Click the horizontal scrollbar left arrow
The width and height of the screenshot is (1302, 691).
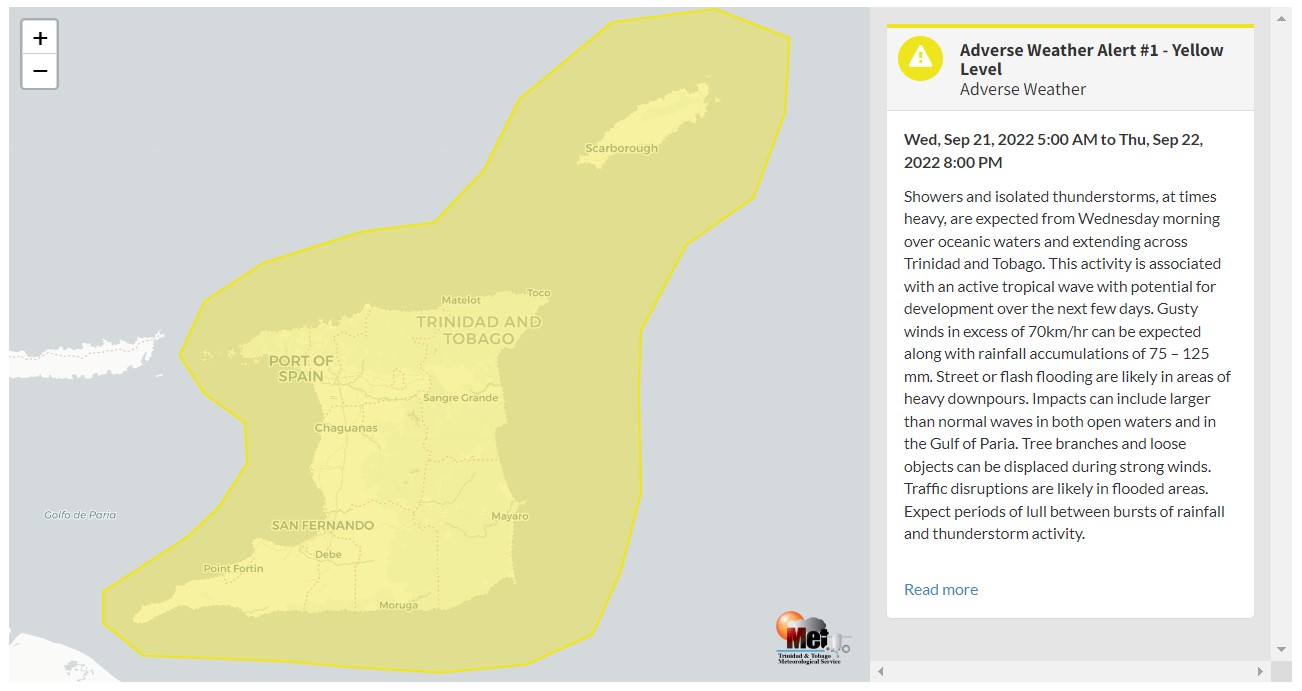coord(880,671)
